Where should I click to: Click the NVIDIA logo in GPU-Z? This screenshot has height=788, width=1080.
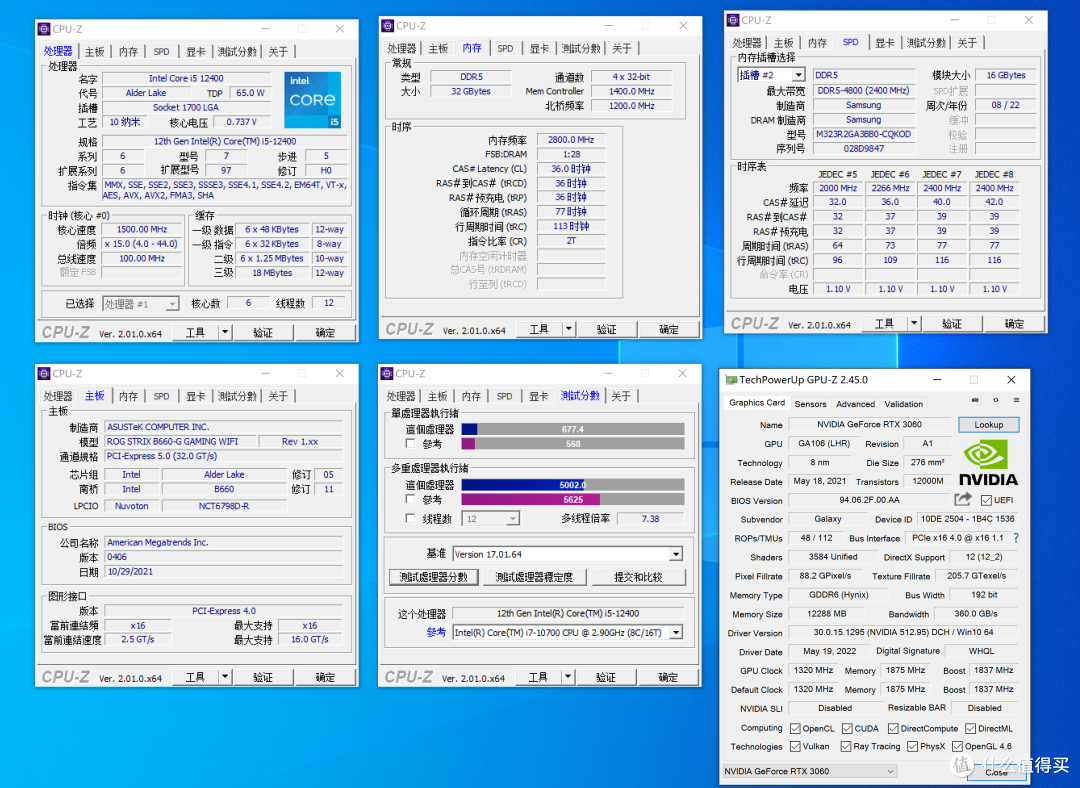(988, 464)
